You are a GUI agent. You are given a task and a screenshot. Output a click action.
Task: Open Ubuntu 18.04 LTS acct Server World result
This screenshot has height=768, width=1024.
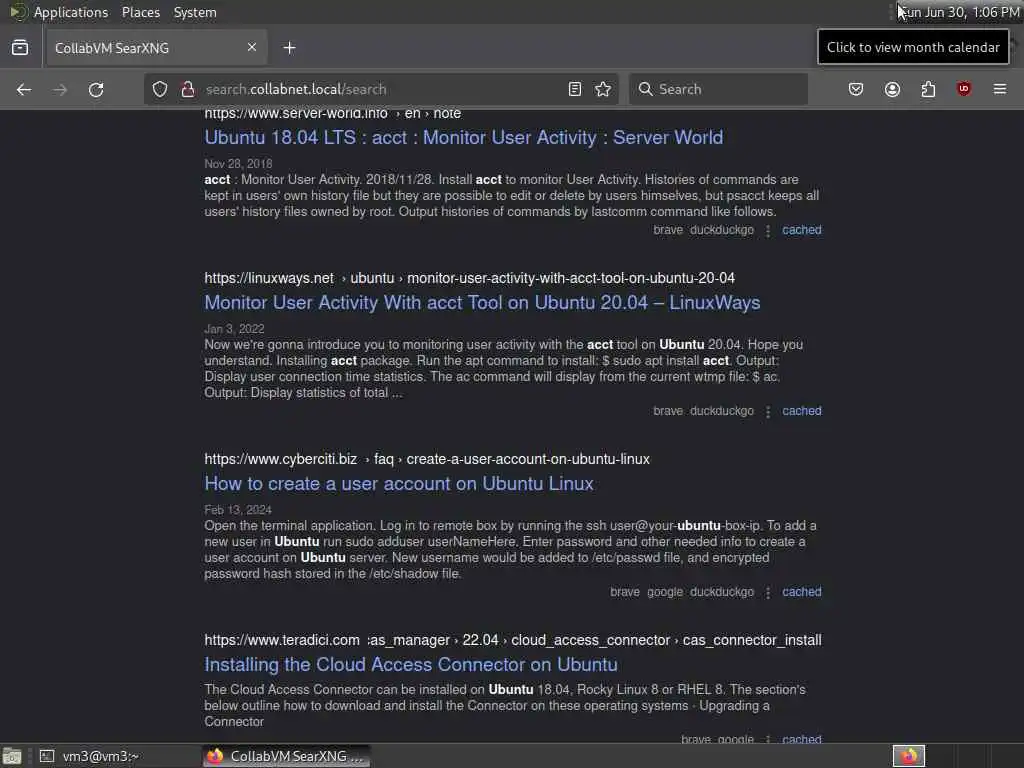tap(464, 138)
